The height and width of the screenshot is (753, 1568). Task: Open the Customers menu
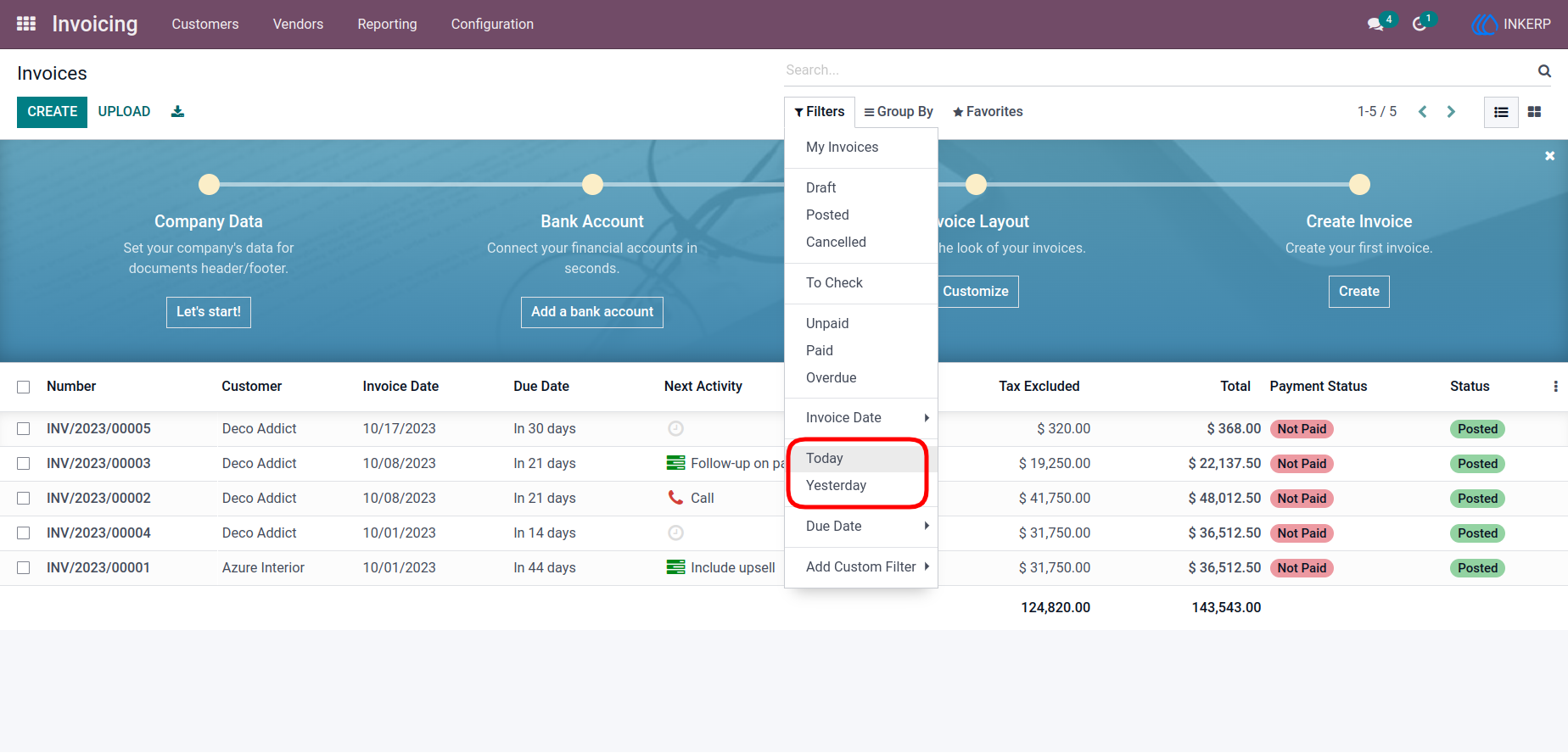click(205, 24)
